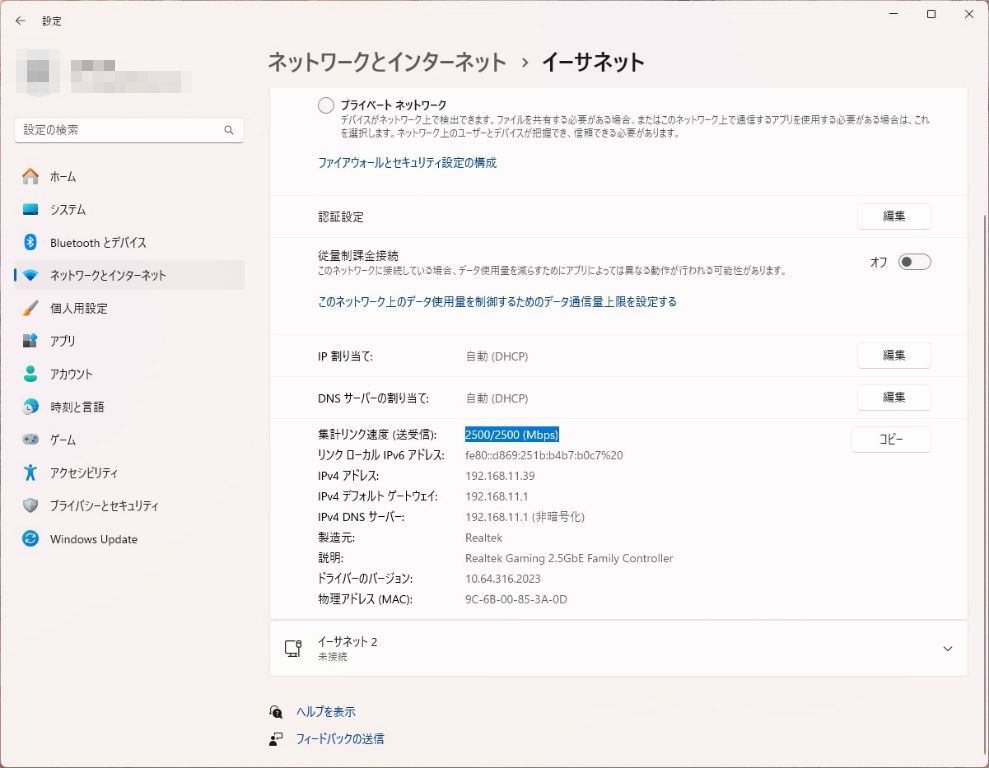The width and height of the screenshot is (989, 768).
Task: Expand the イーサネット 2 section
Action: (947, 649)
